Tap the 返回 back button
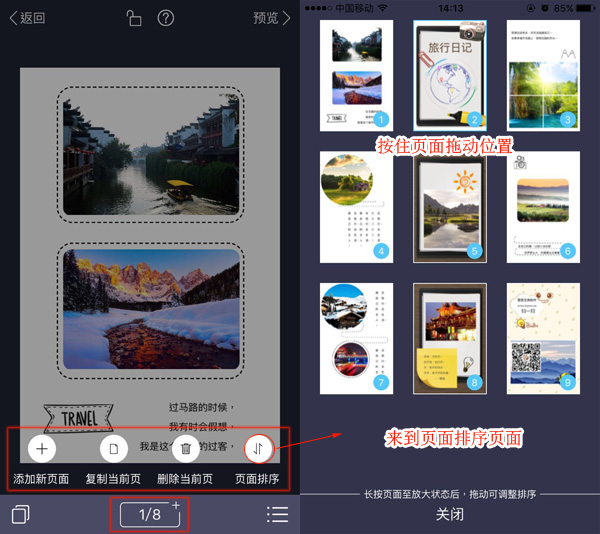Viewport: 600px width, 534px height. [28, 18]
